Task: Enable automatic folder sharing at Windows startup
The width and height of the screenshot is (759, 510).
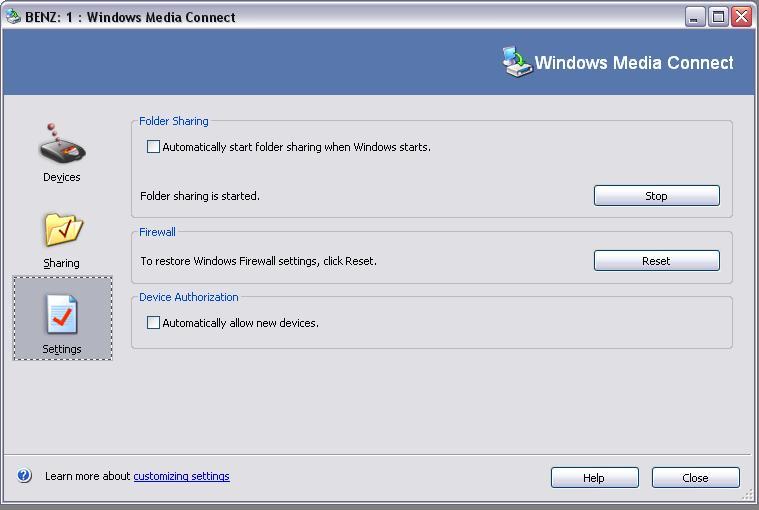Action: 153,147
